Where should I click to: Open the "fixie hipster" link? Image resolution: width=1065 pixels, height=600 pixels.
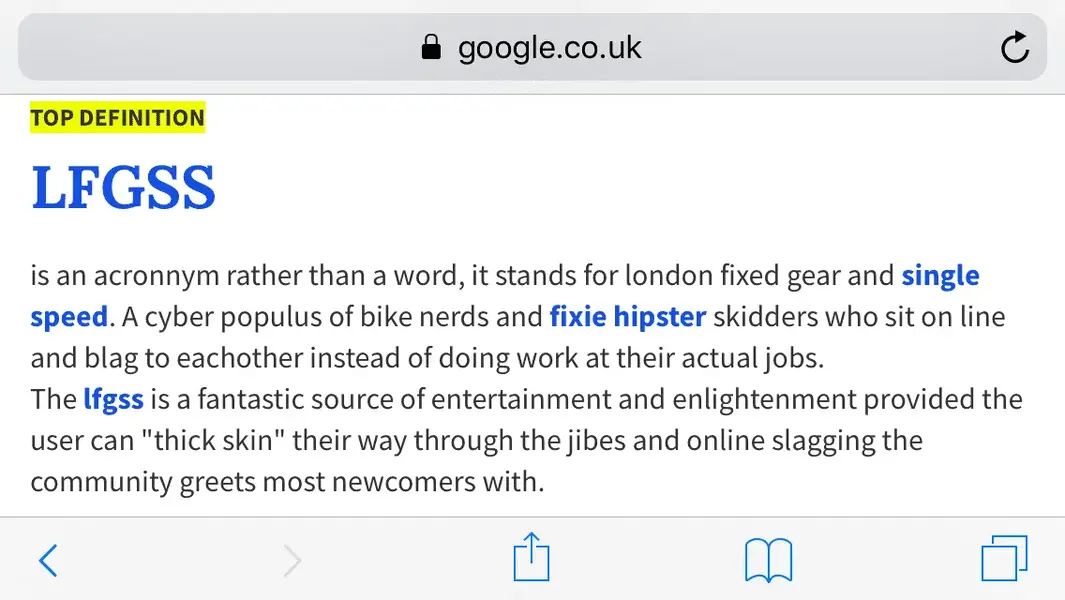(628, 317)
